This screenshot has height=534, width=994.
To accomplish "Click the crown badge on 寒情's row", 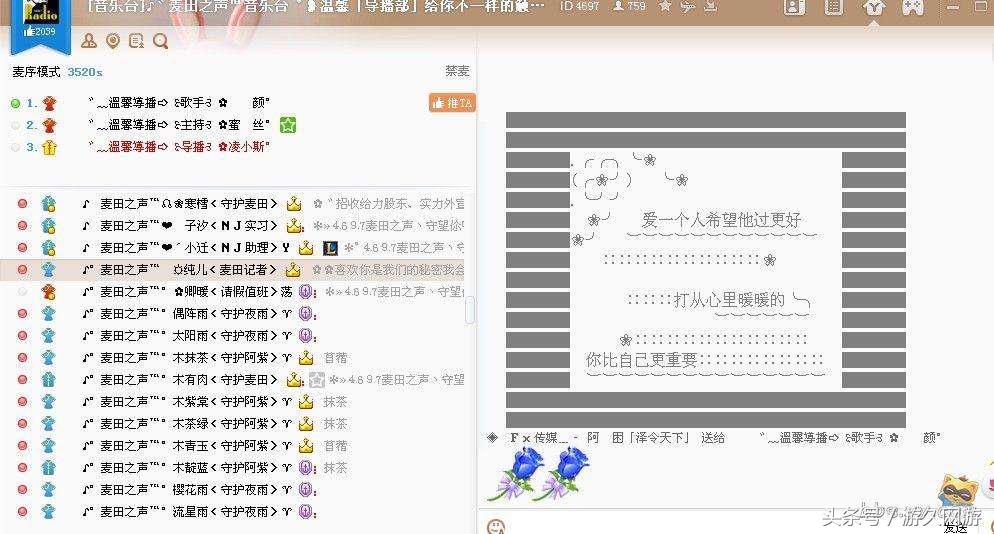I will click(293, 204).
